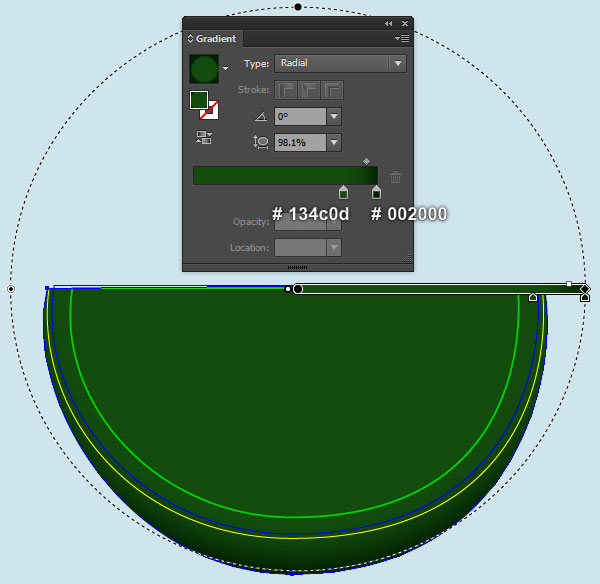The image size is (600, 584).
Task: Click the left handle of dashed circle
Action: point(11,289)
